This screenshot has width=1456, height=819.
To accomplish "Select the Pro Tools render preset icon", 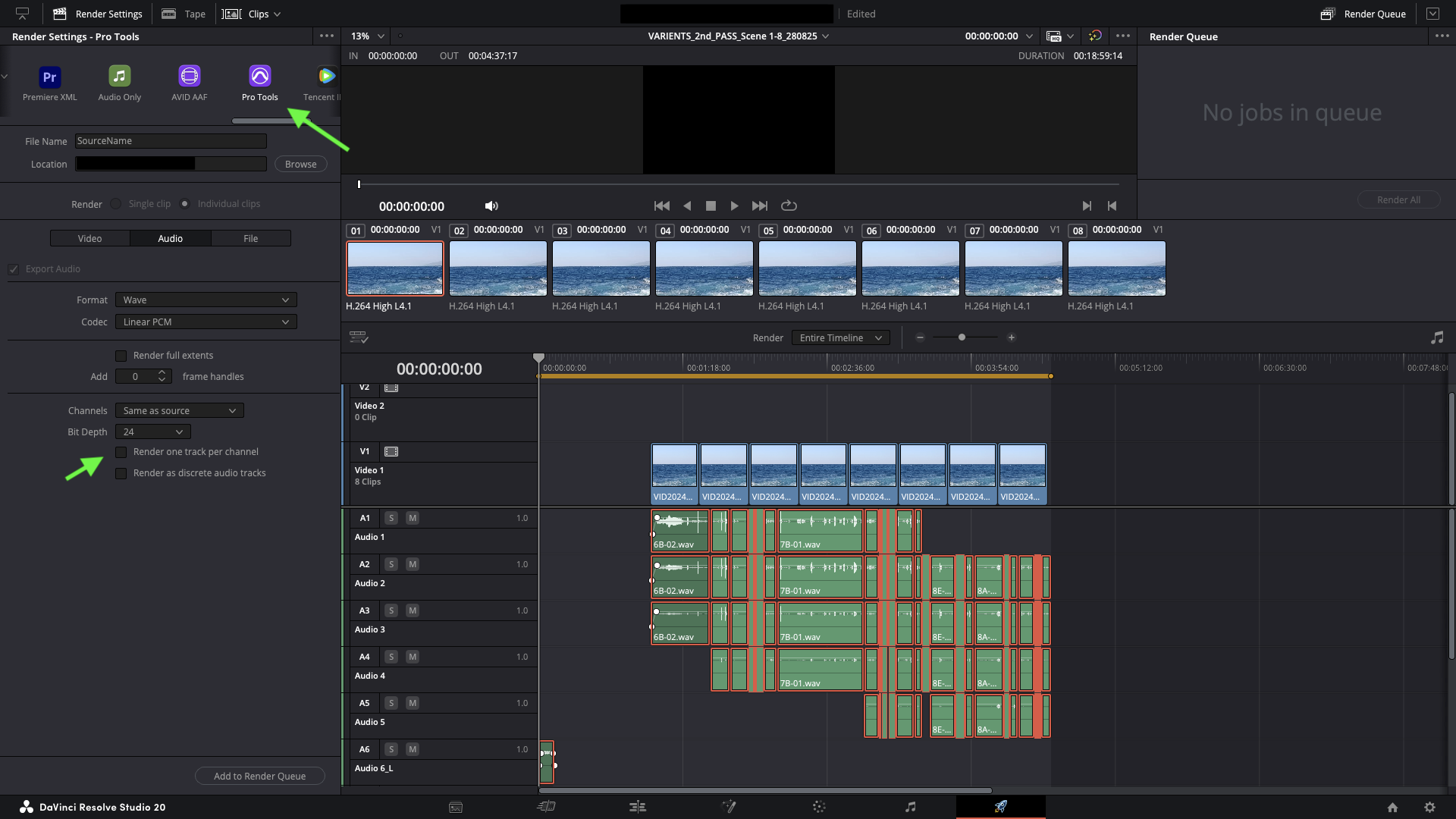I will point(260,76).
